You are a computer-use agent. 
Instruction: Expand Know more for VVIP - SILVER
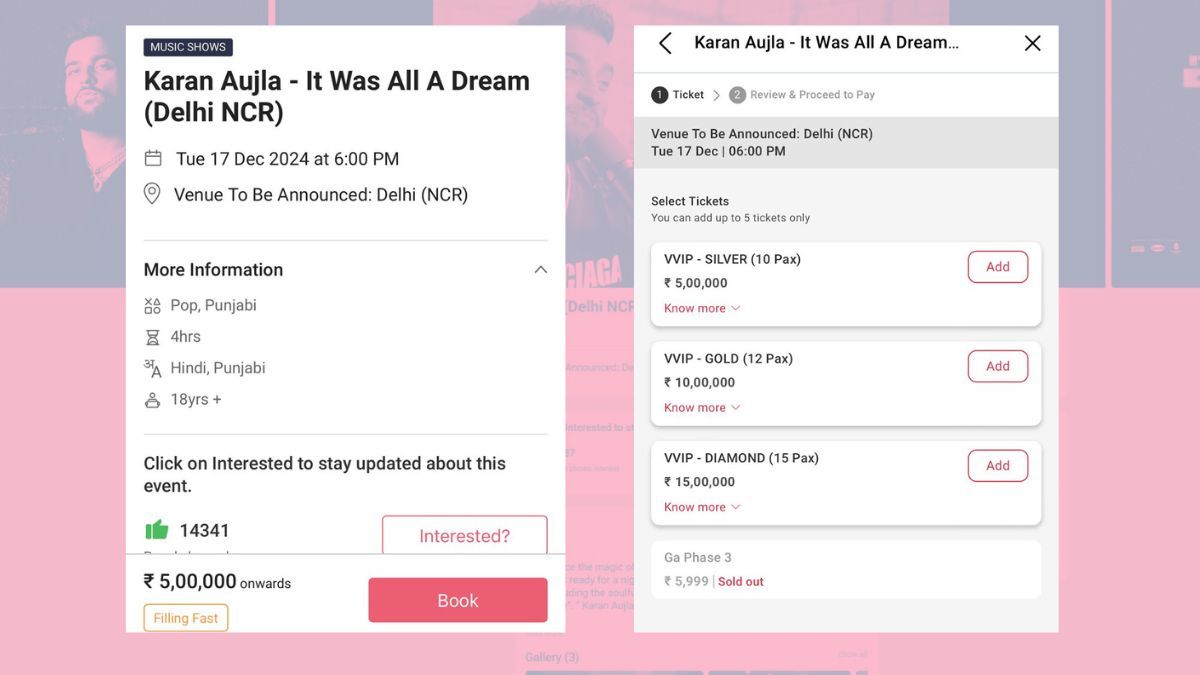[x=702, y=308]
